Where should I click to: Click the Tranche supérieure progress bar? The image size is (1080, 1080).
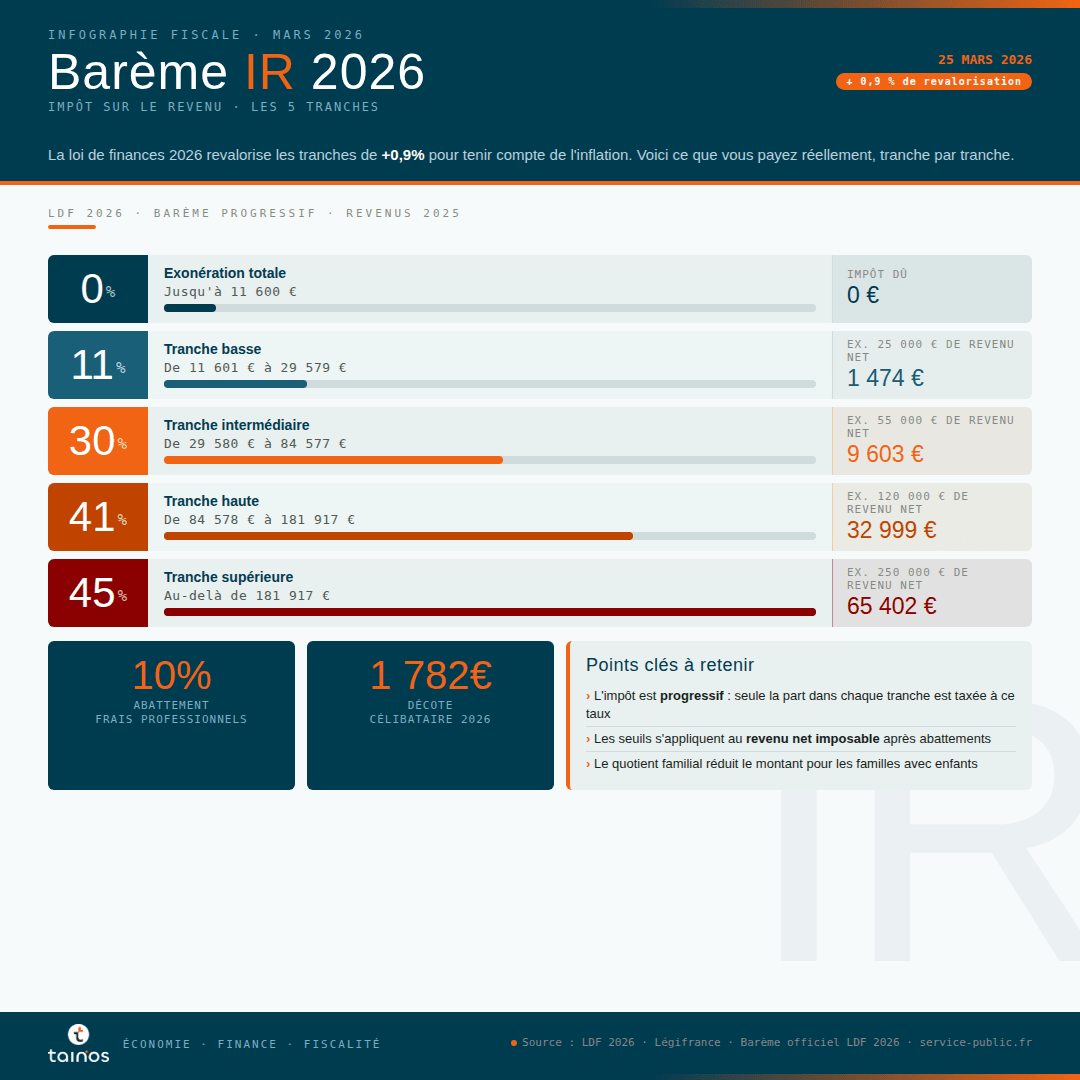click(489, 612)
